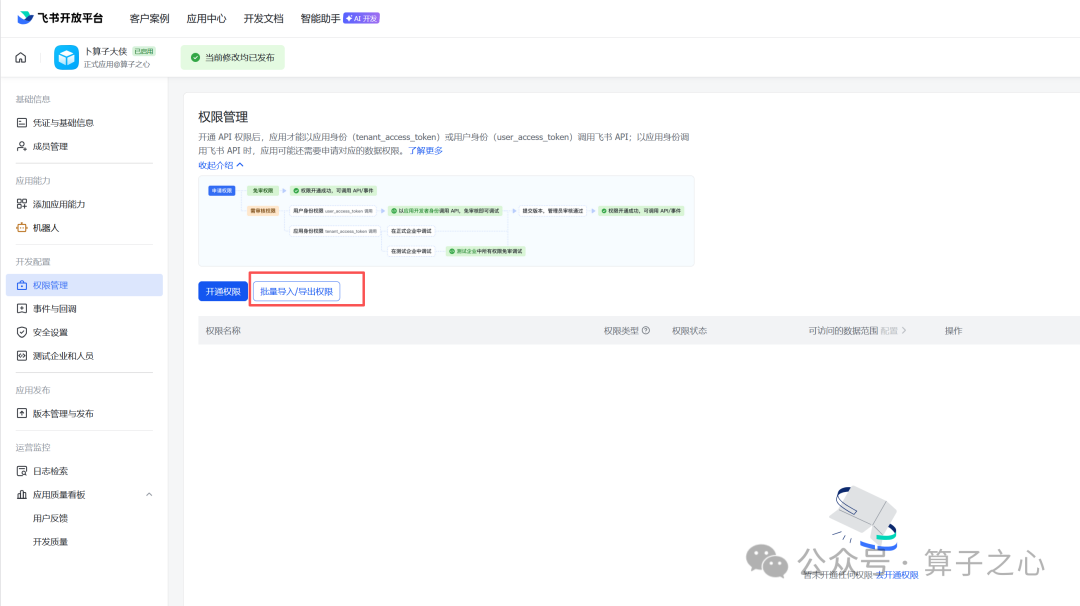This screenshot has width=1080, height=606.
Task: Collapse the 应用质量看板 chevron
Action: point(149,494)
